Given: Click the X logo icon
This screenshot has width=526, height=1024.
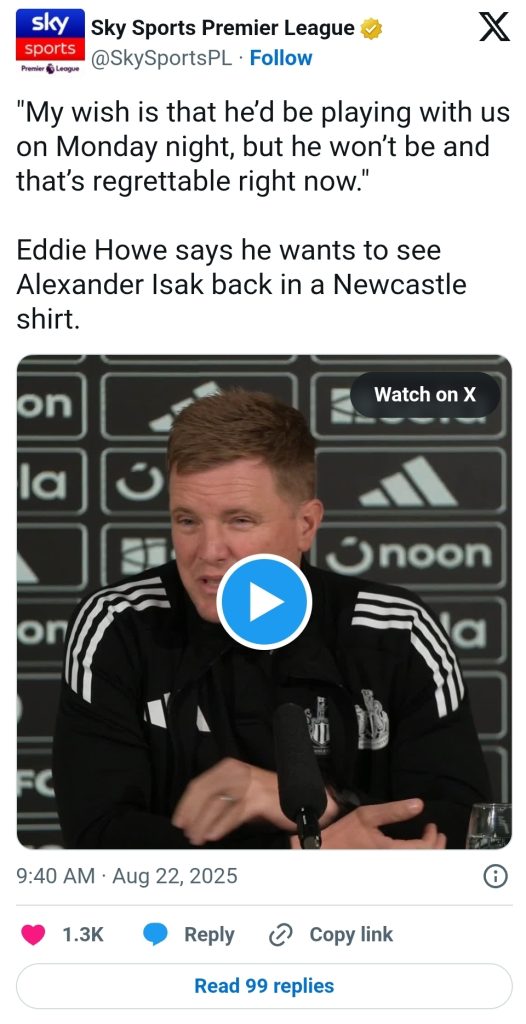Looking at the screenshot, I should (x=494, y=27).
